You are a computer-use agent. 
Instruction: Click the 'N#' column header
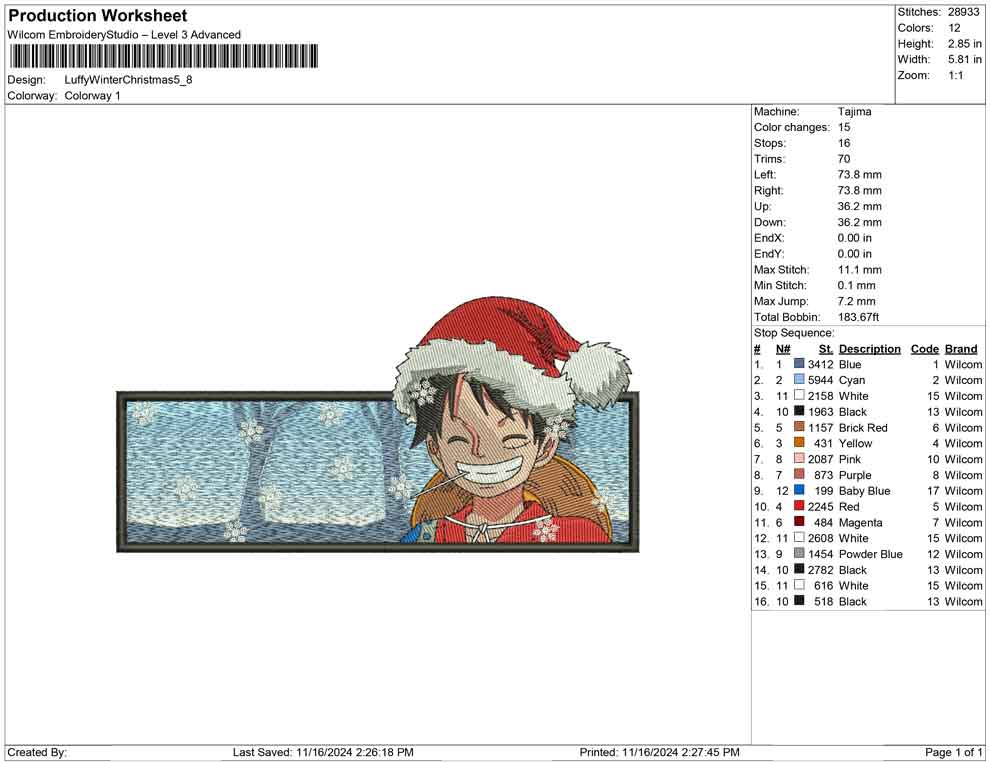(783, 348)
